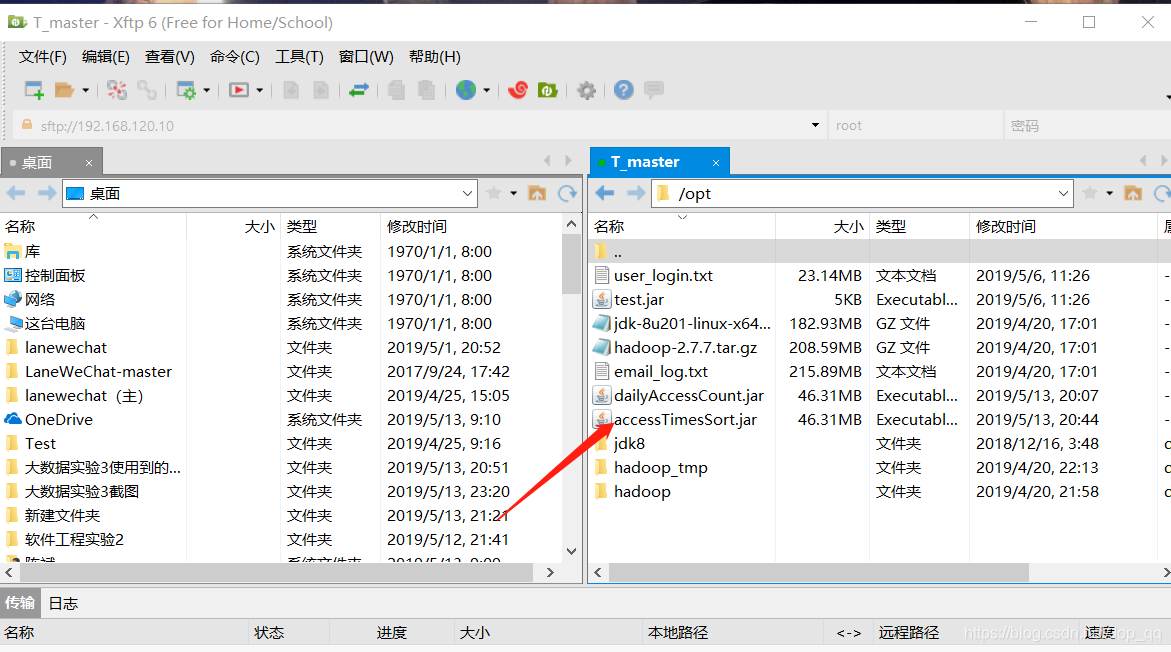The image size is (1171, 652).
Task: Sort local files by 修改时间 column
Action: point(470,226)
